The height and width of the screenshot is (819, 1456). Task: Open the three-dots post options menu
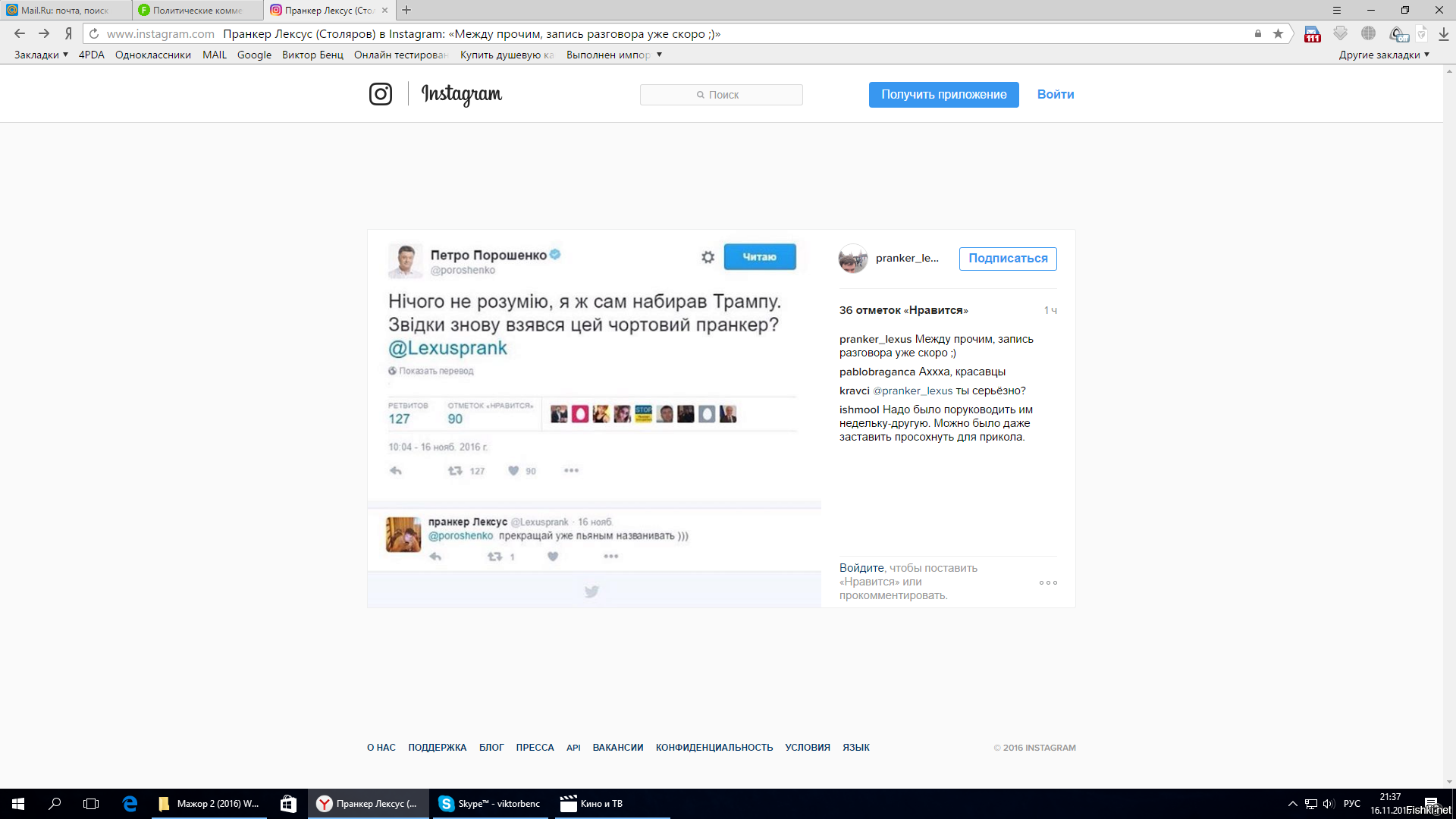(x=1048, y=582)
